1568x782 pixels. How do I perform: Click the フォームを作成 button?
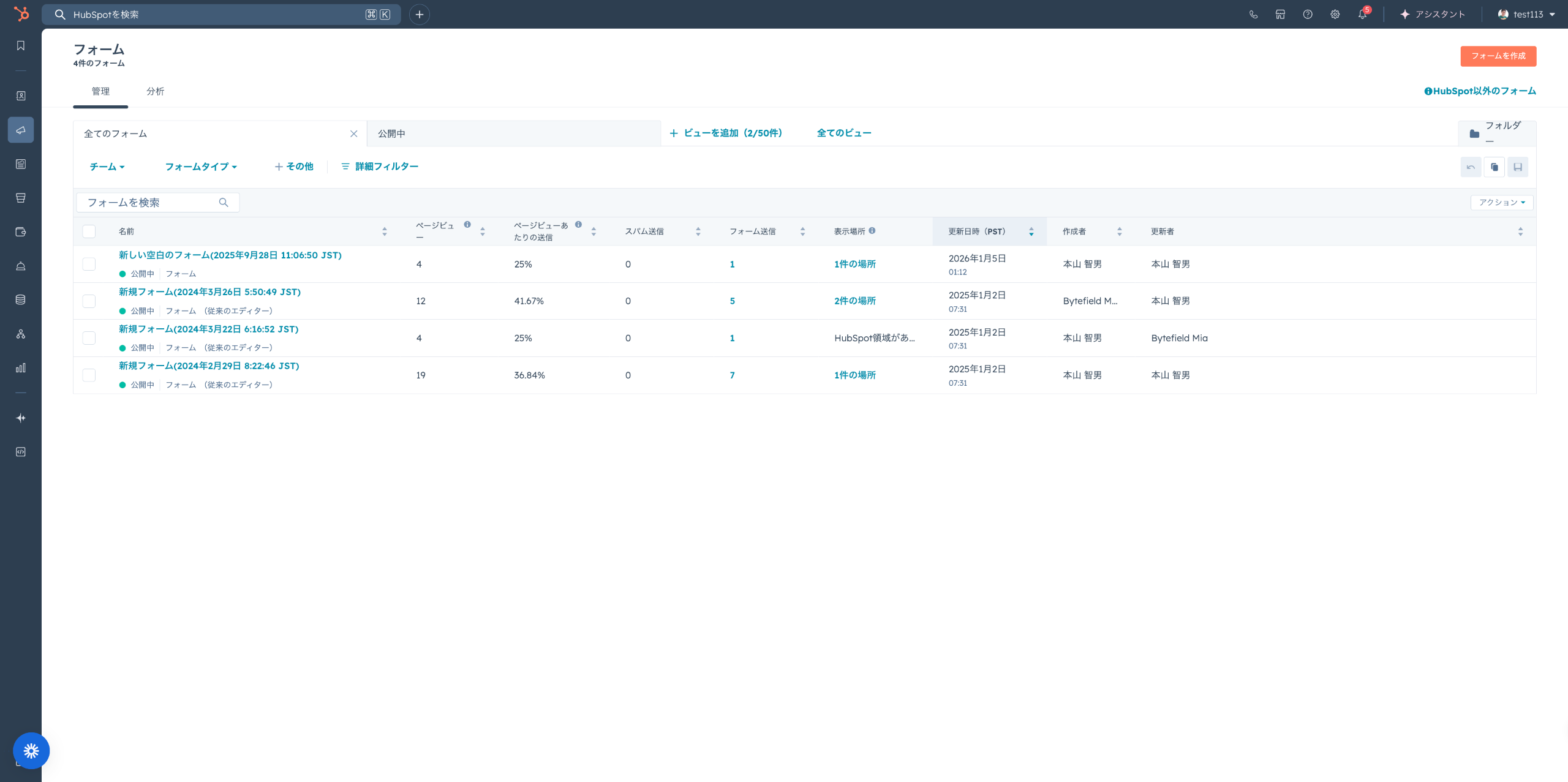[x=1498, y=56]
